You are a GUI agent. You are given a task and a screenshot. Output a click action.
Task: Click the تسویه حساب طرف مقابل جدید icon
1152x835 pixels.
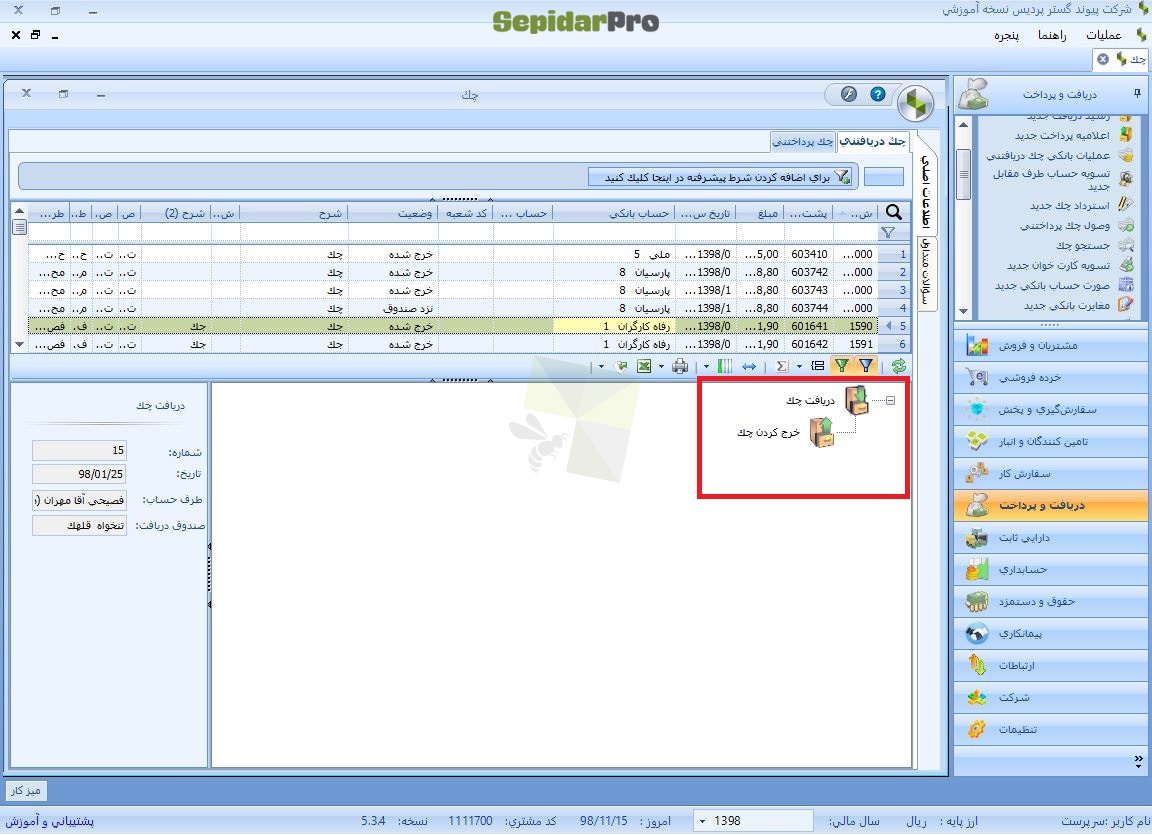pyautogui.click(x=1126, y=178)
